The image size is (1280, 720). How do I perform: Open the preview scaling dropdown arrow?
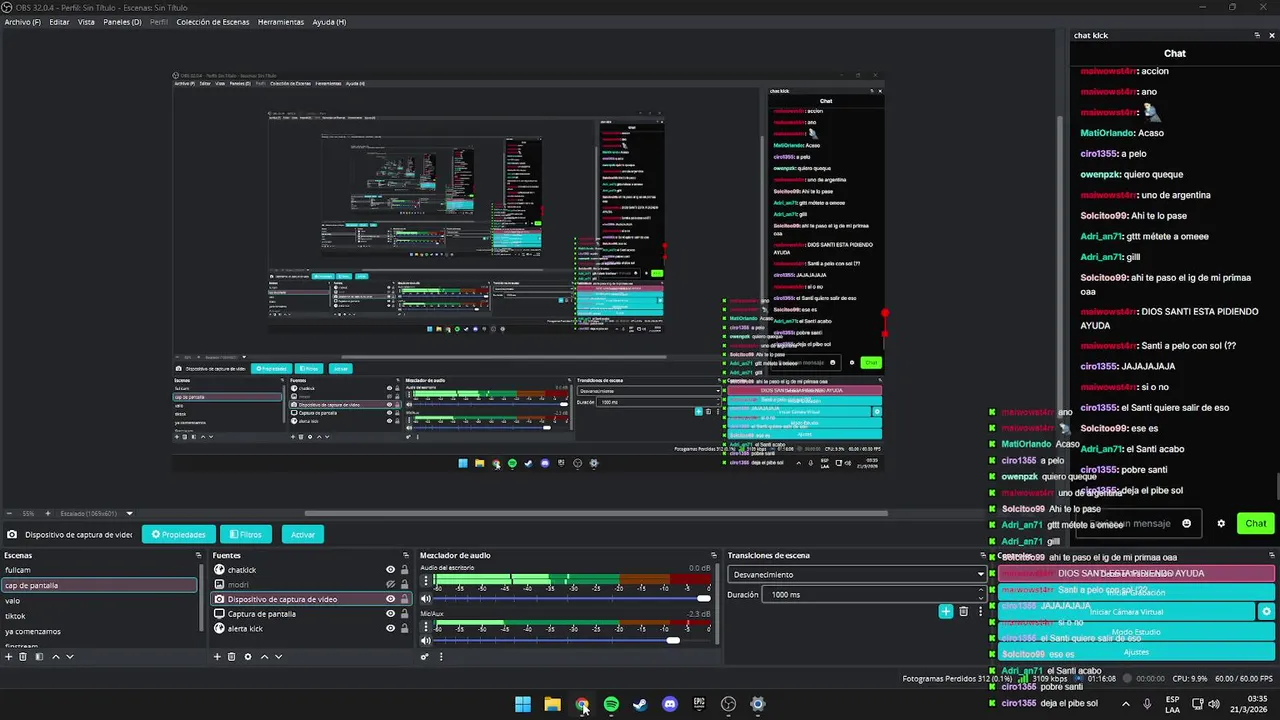[x=129, y=513]
